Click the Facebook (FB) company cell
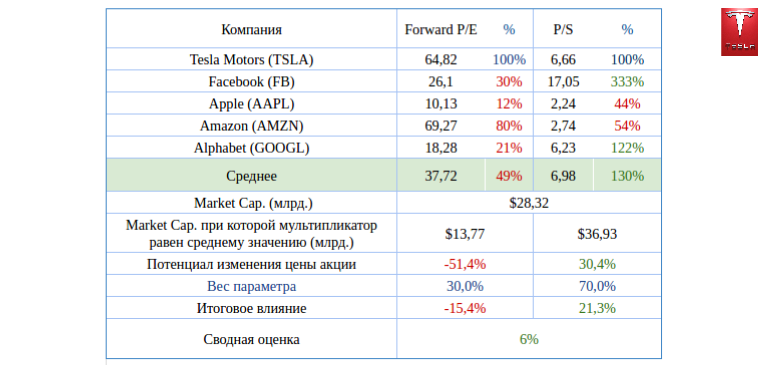The width and height of the screenshot is (764, 365). click(x=251, y=82)
